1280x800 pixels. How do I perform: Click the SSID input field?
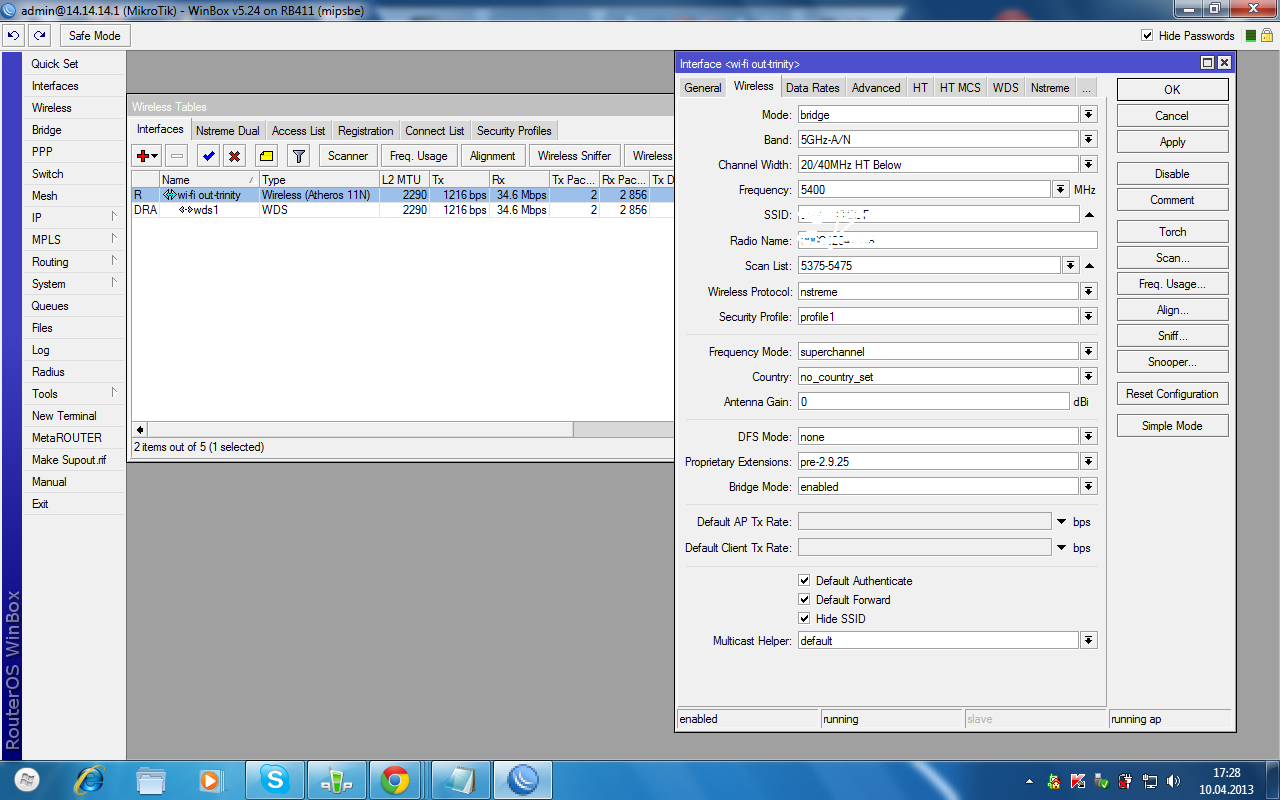[x=937, y=215]
